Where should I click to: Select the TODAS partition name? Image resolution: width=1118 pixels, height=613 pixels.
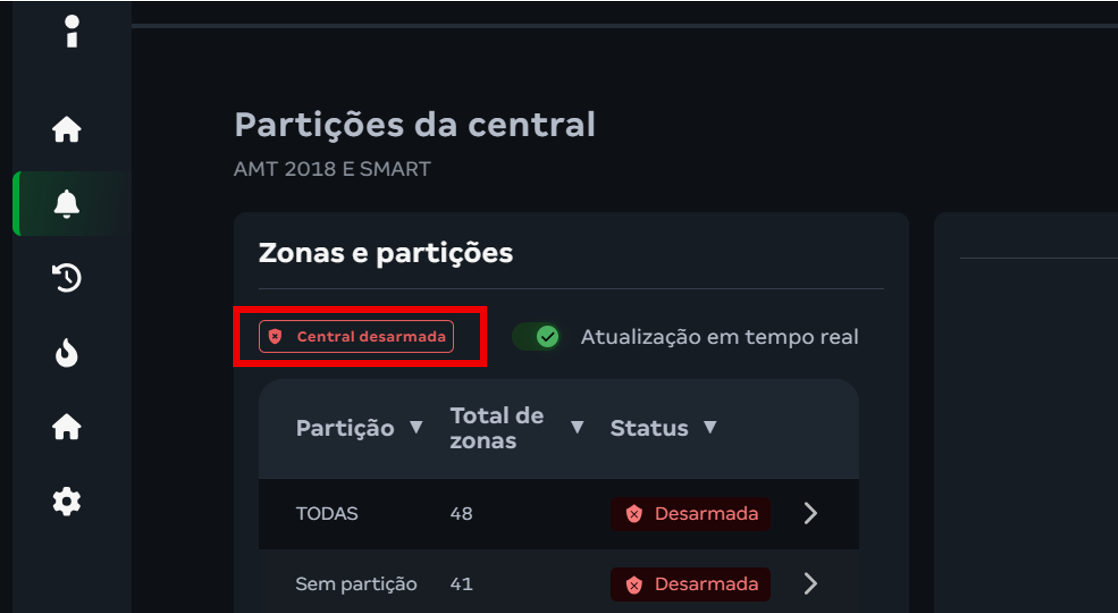tap(327, 514)
